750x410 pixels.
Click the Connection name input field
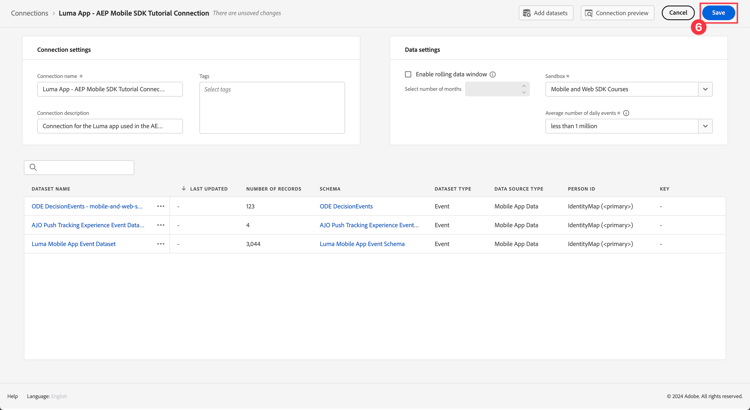110,89
